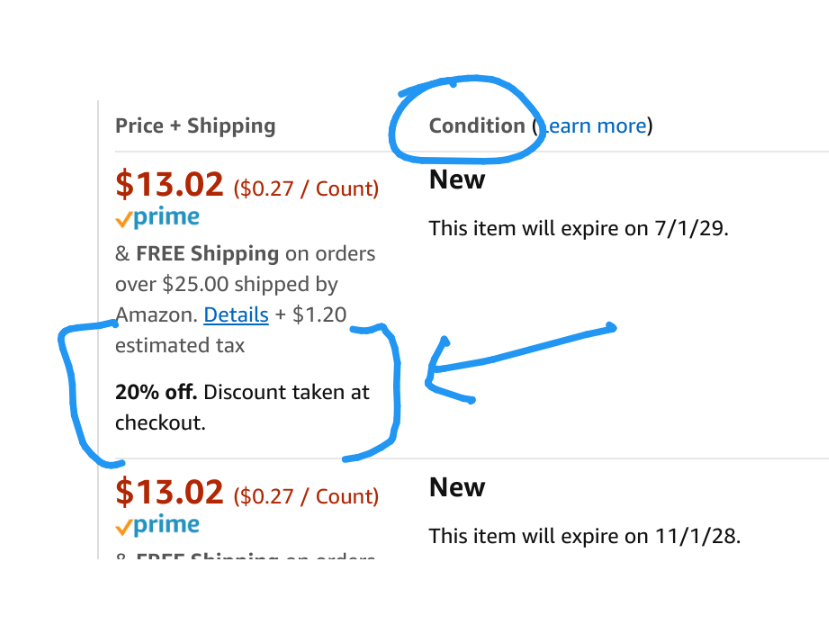
Task: Click the bold '20% off.' text
Action: tap(156, 392)
